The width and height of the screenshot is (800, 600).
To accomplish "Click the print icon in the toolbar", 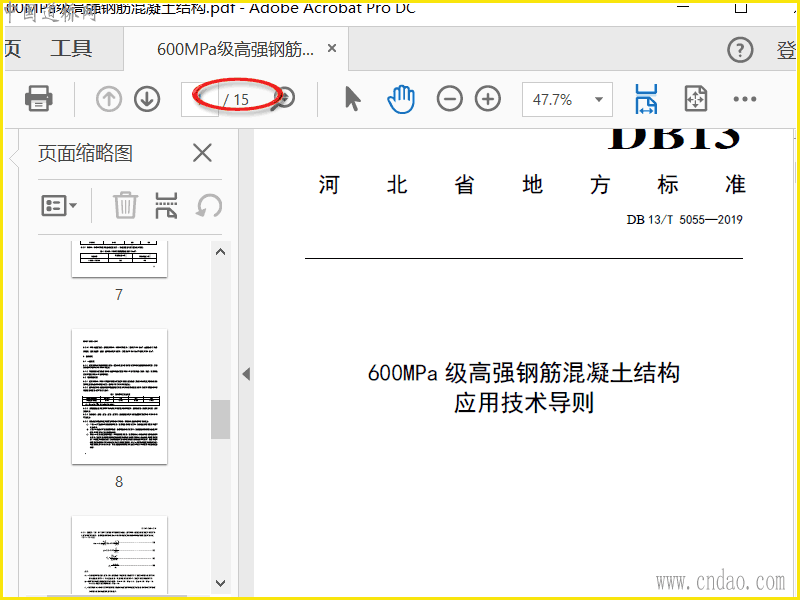I will (39, 98).
